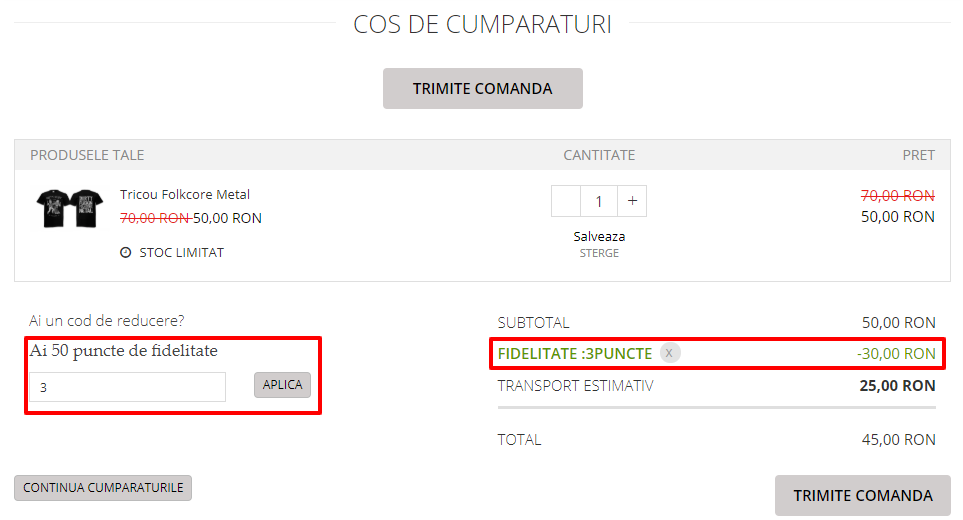
Task: Click Salveaza under the quantity
Action: (599, 236)
